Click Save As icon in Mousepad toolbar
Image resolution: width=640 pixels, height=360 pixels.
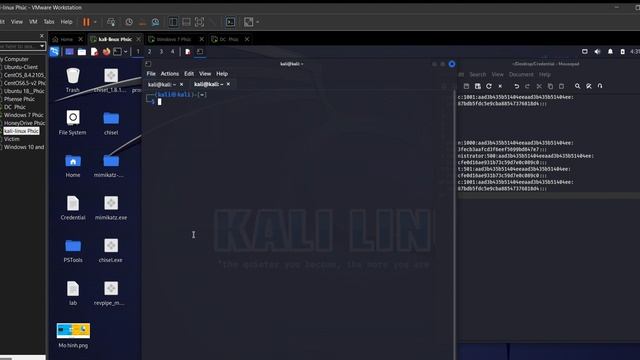click(478, 86)
